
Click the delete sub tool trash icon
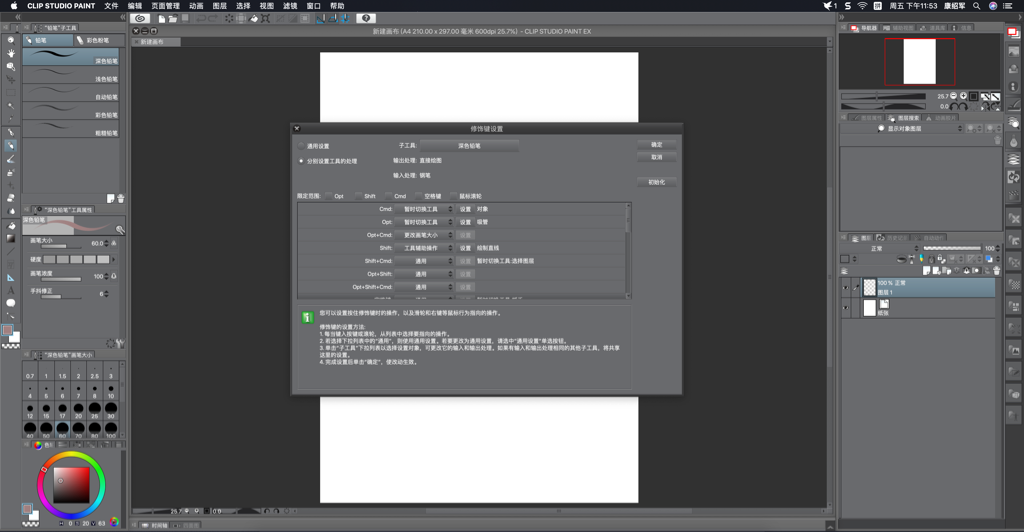(x=121, y=198)
